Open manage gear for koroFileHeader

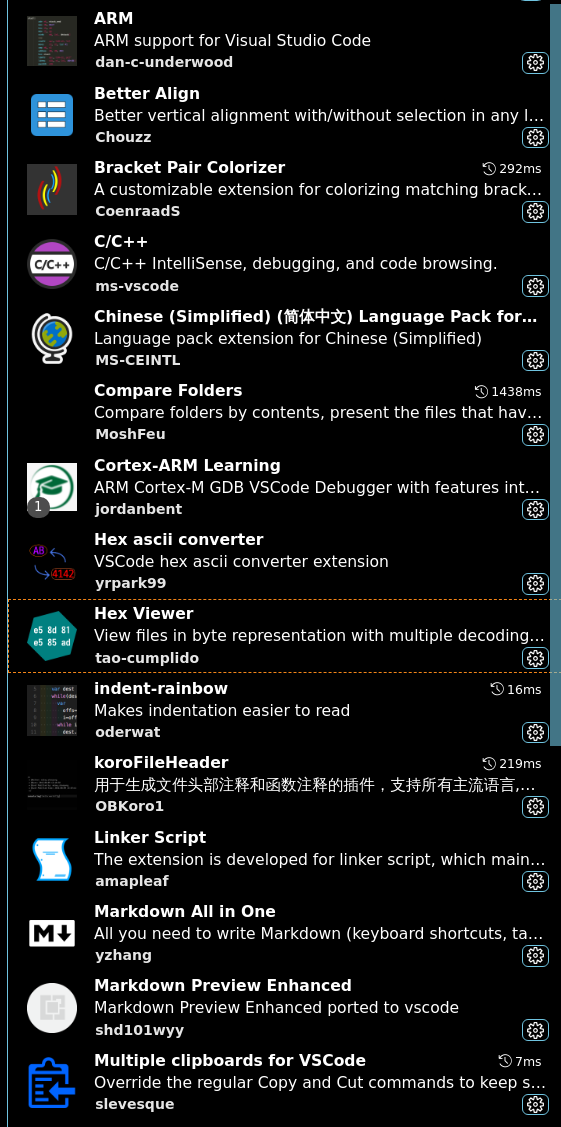pos(534,806)
